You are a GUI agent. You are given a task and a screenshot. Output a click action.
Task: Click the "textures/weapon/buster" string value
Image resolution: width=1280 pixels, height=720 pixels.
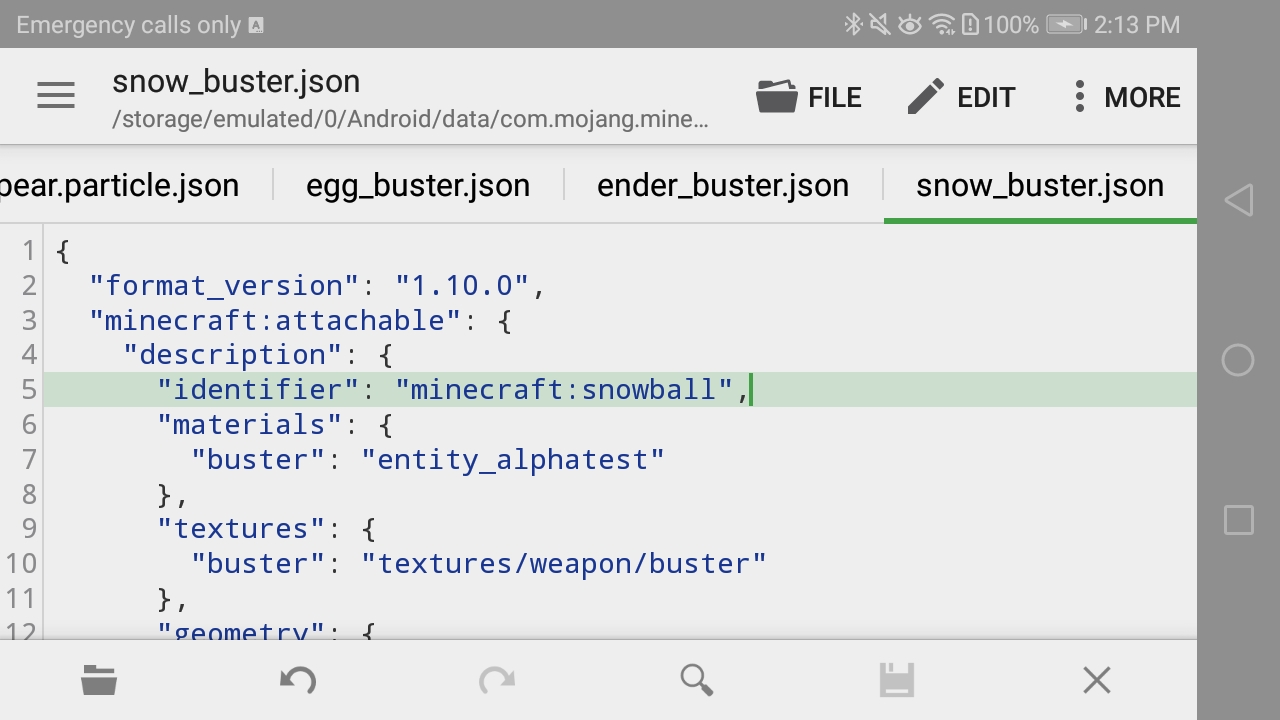click(x=564, y=564)
